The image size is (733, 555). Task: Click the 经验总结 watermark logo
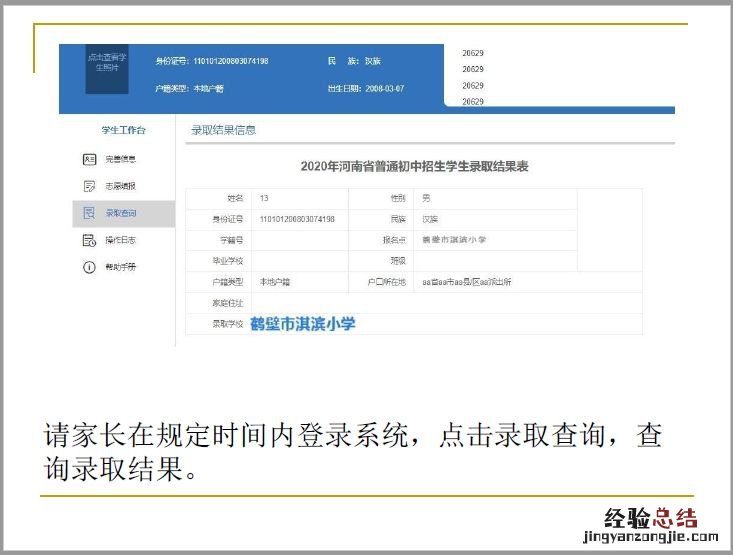(x=650, y=518)
